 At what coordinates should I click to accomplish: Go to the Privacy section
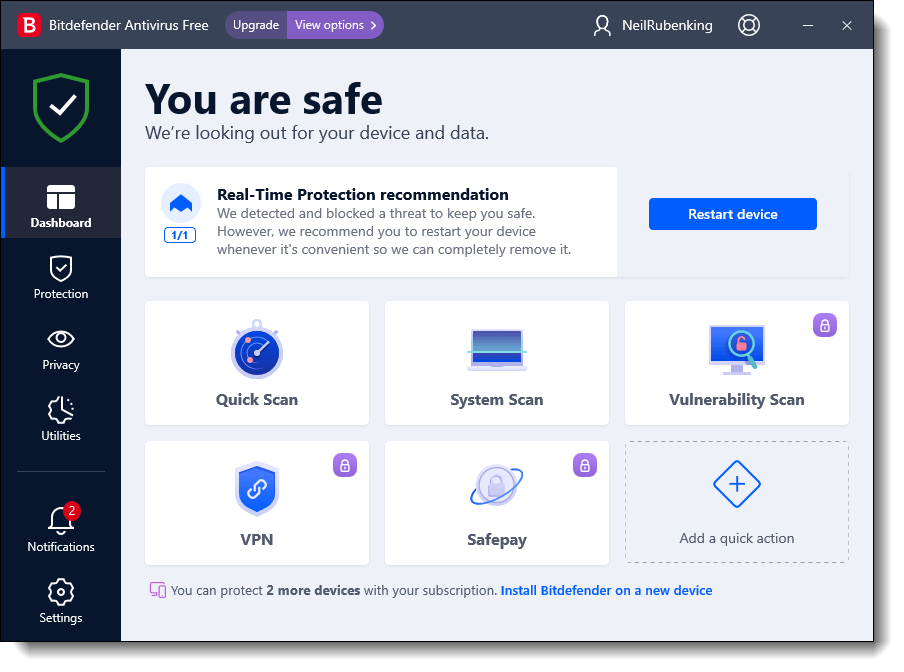click(61, 349)
